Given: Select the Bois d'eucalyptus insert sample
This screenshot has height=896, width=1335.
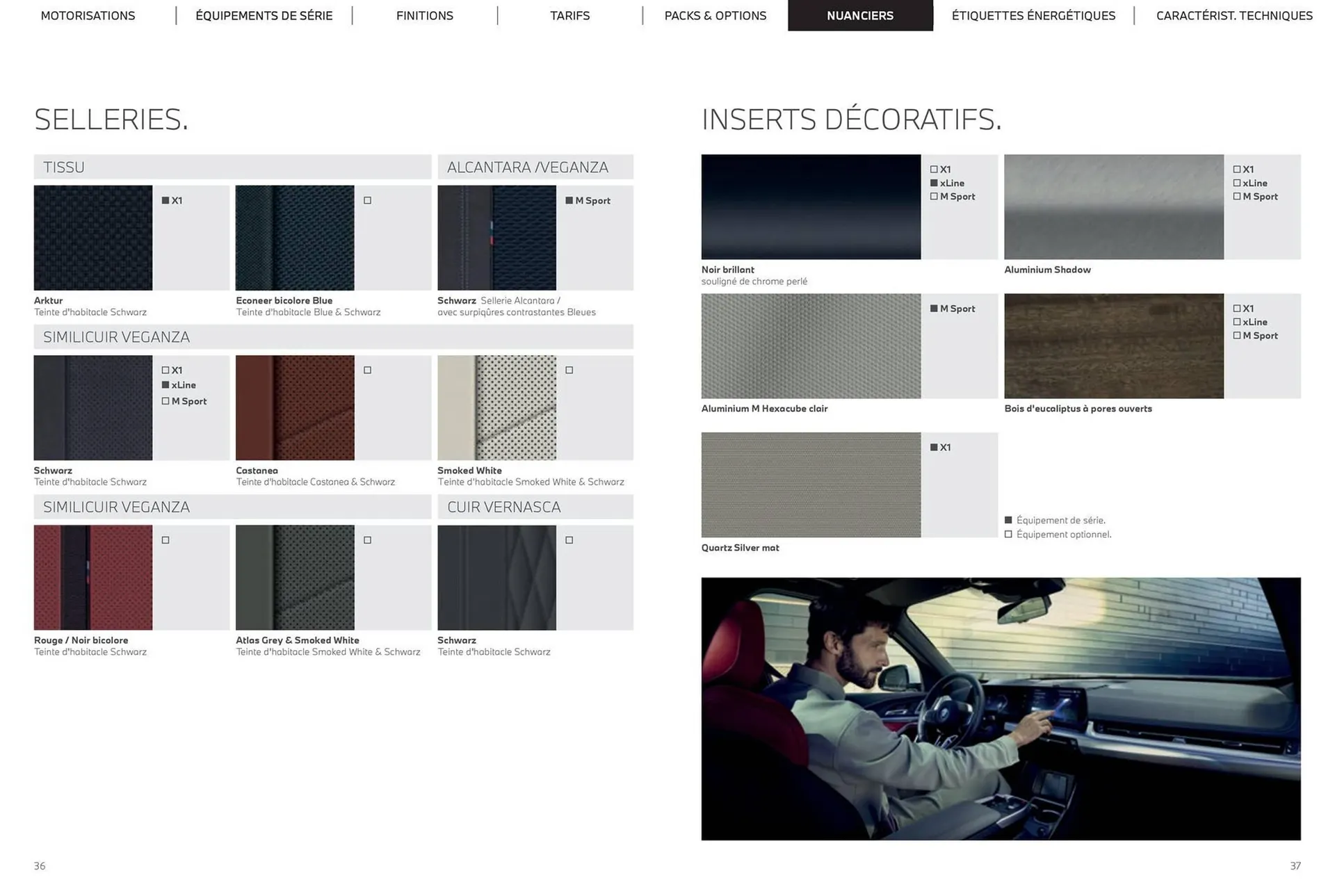Looking at the screenshot, I should point(1113,345).
